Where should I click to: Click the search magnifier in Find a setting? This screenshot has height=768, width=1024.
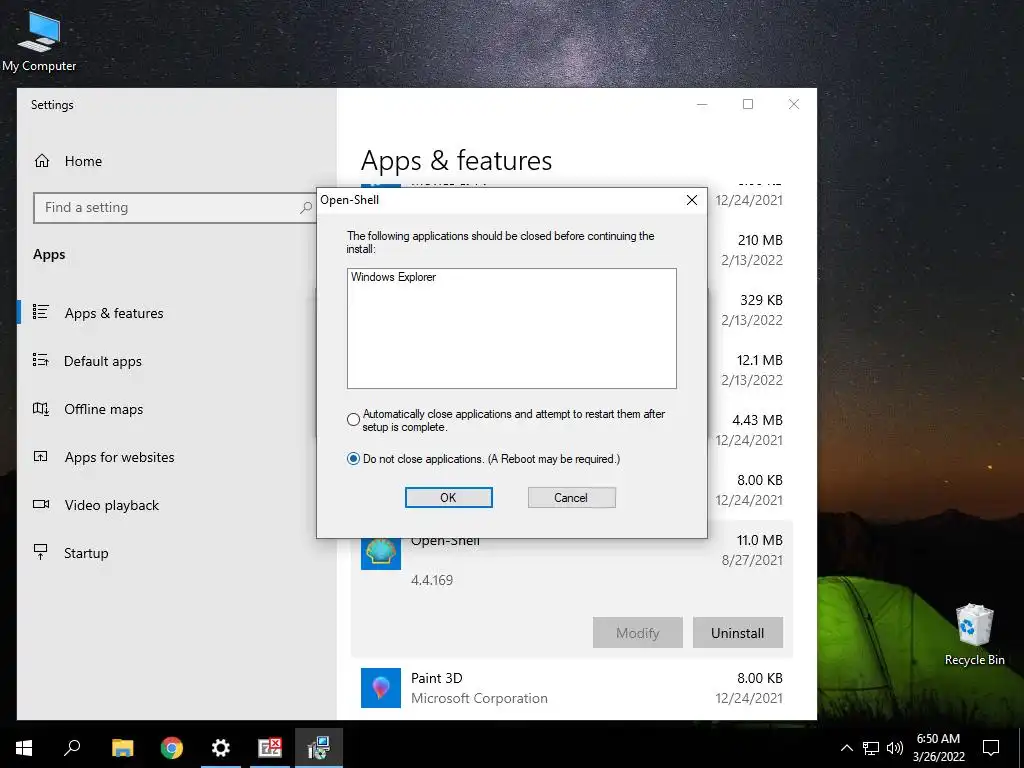[306, 208]
